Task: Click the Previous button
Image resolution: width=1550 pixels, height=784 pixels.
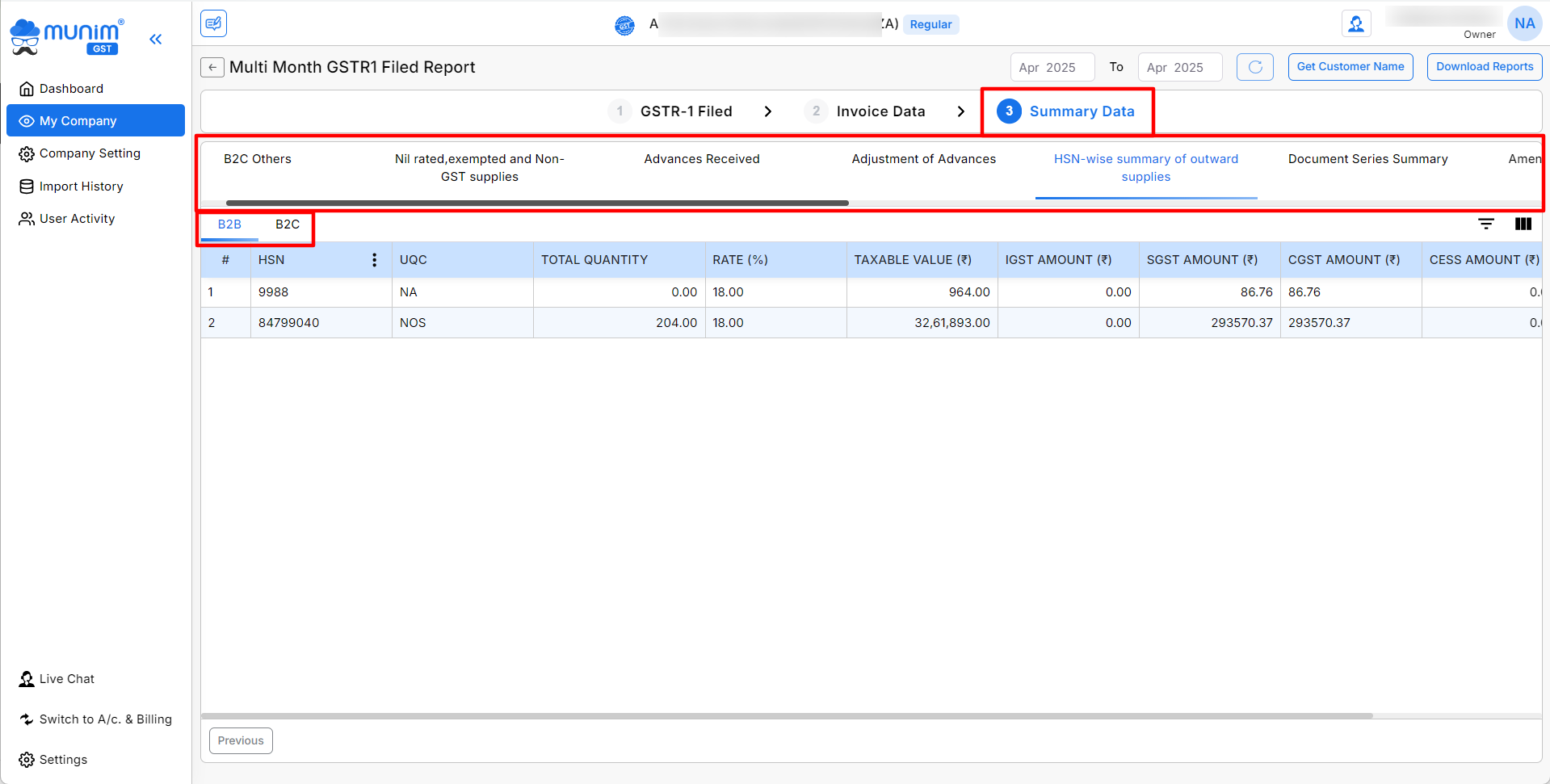Action: coord(241,740)
